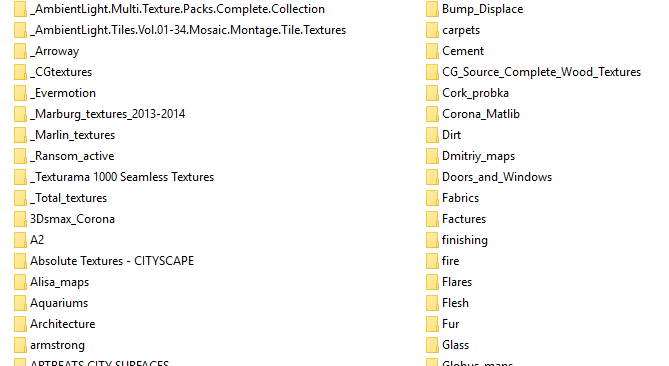Select Absolute Textures - CITYSCAPE name
The height and width of the screenshot is (366, 669).
(112, 261)
